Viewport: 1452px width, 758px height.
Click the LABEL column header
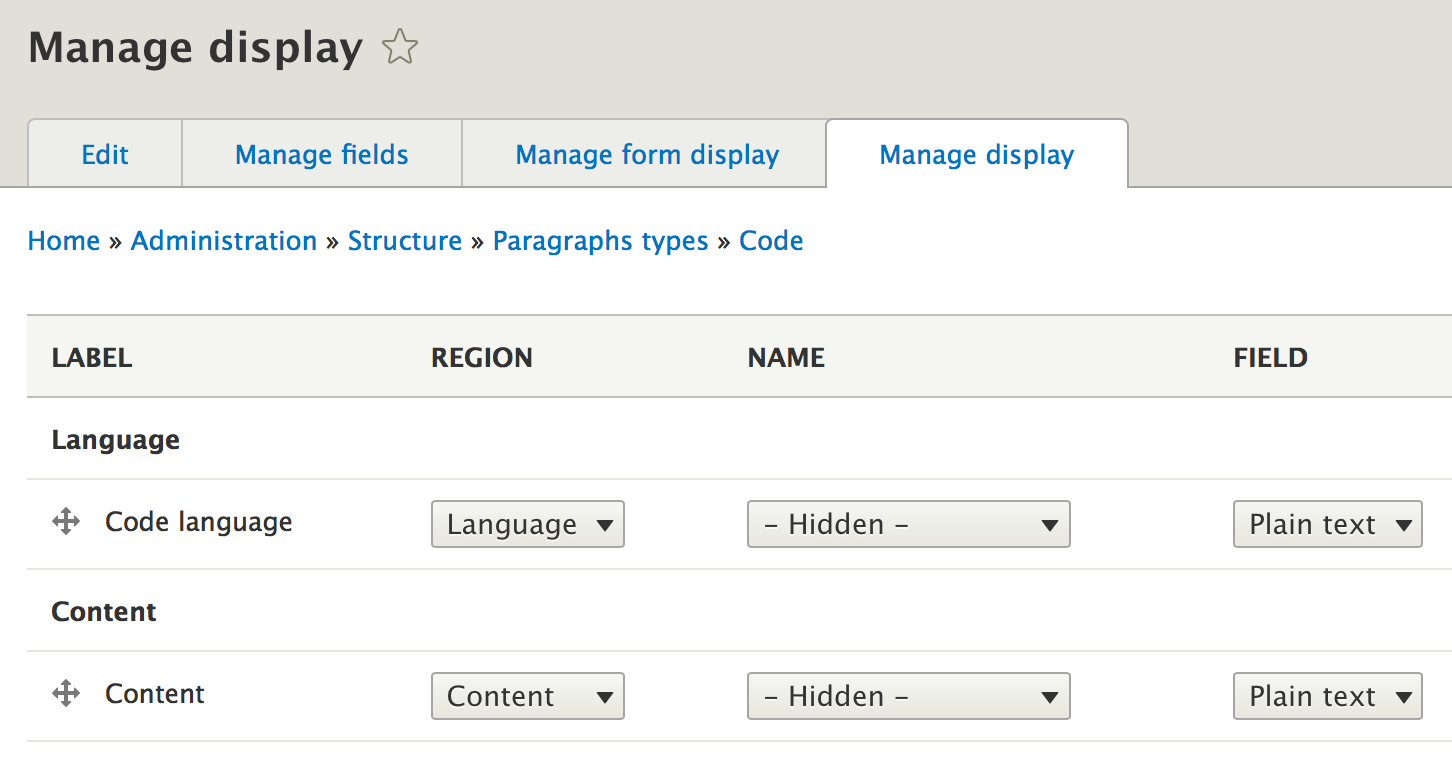[x=91, y=357]
